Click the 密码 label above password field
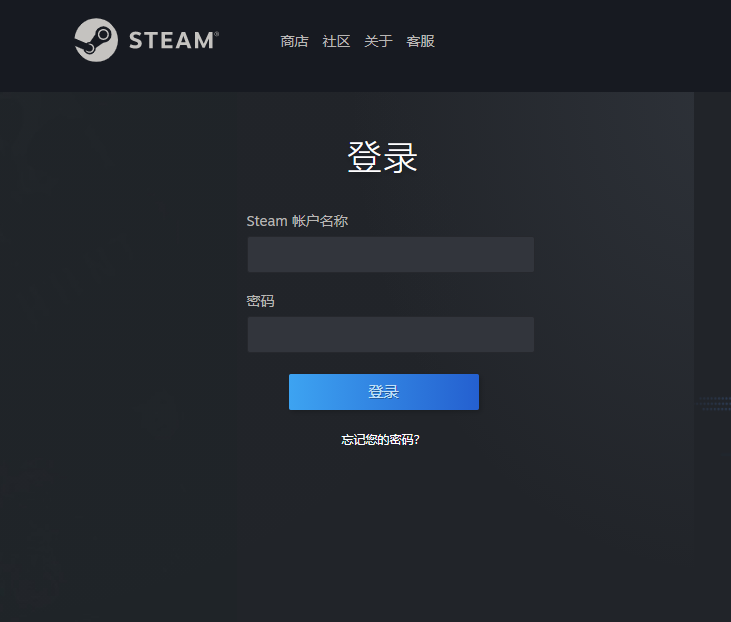Viewport: 731px width, 622px height. click(260, 301)
